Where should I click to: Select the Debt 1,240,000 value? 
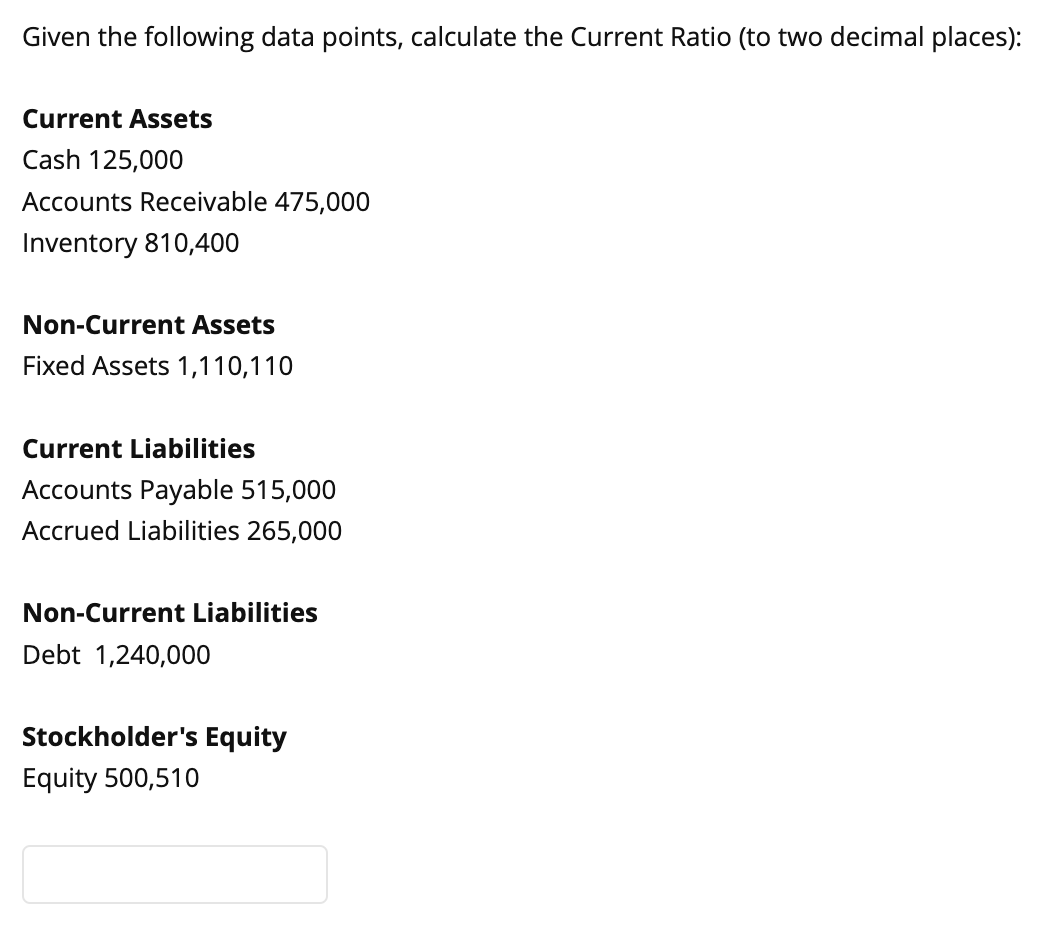116,655
